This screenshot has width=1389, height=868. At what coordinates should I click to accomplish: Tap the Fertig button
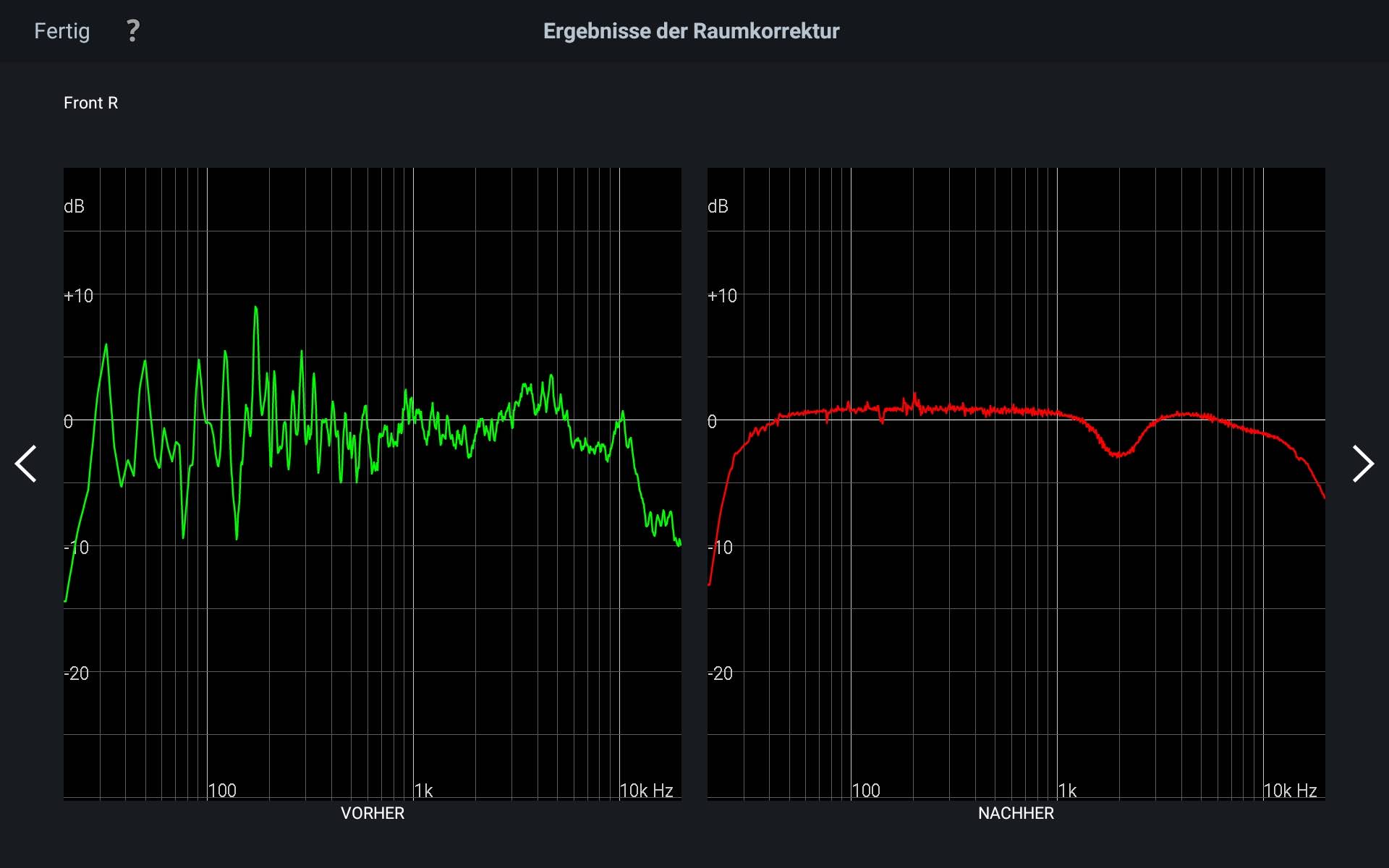[62, 31]
